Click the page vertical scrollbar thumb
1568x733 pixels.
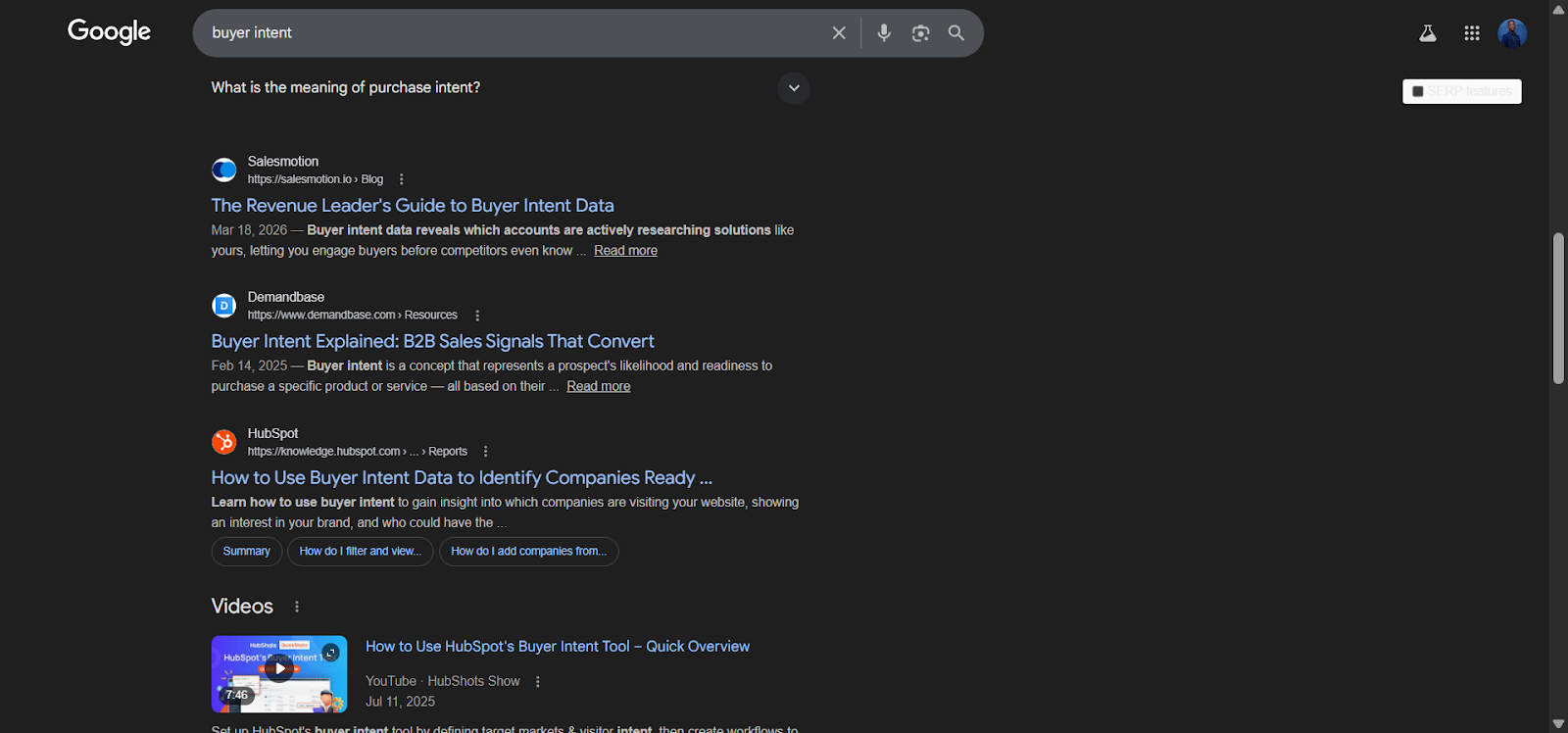click(1558, 309)
